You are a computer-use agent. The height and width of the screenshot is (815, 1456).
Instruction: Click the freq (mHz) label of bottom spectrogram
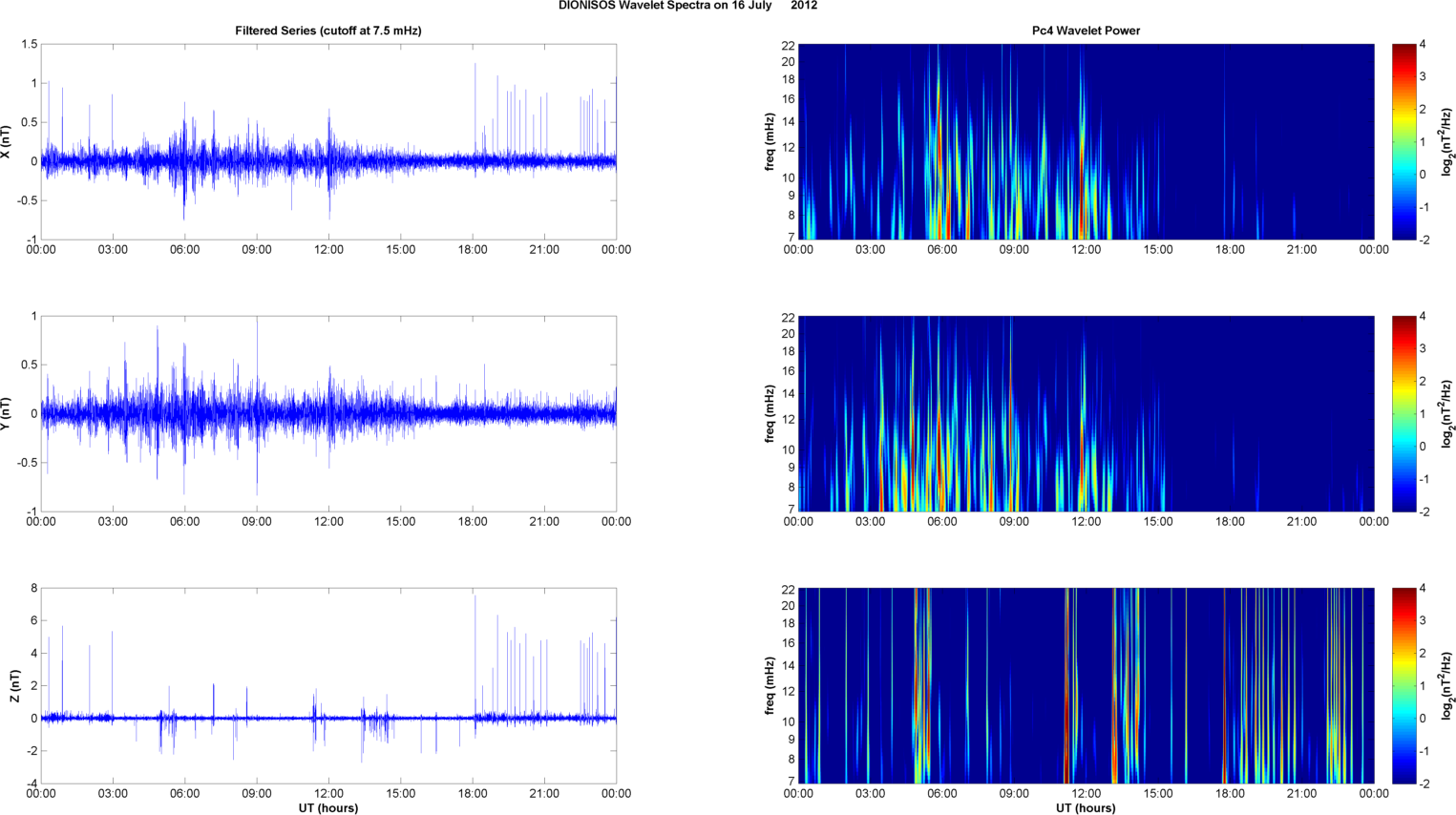pyautogui.click(x=770, y=686)
